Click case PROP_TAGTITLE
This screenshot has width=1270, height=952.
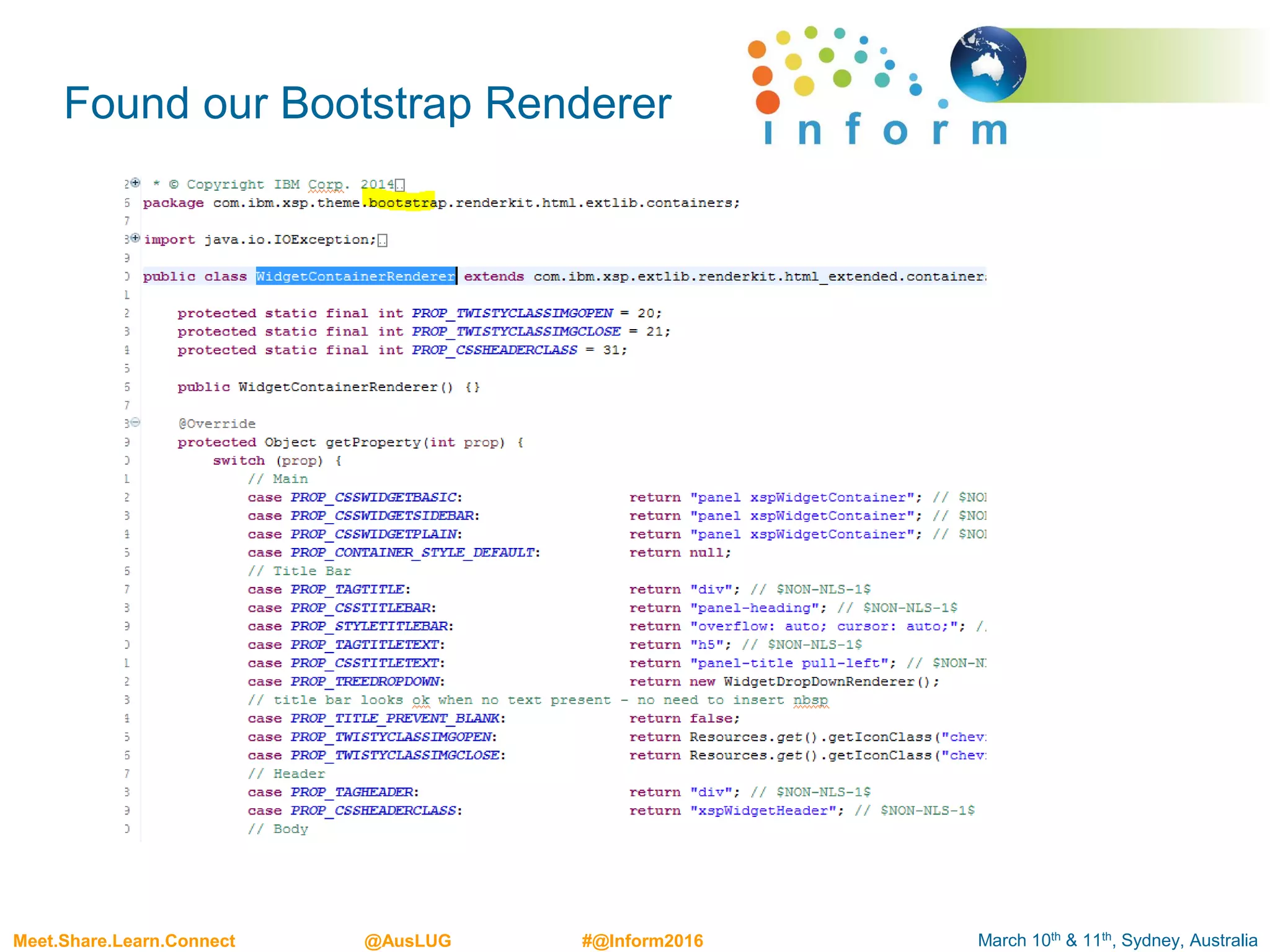tap(329, 589)
